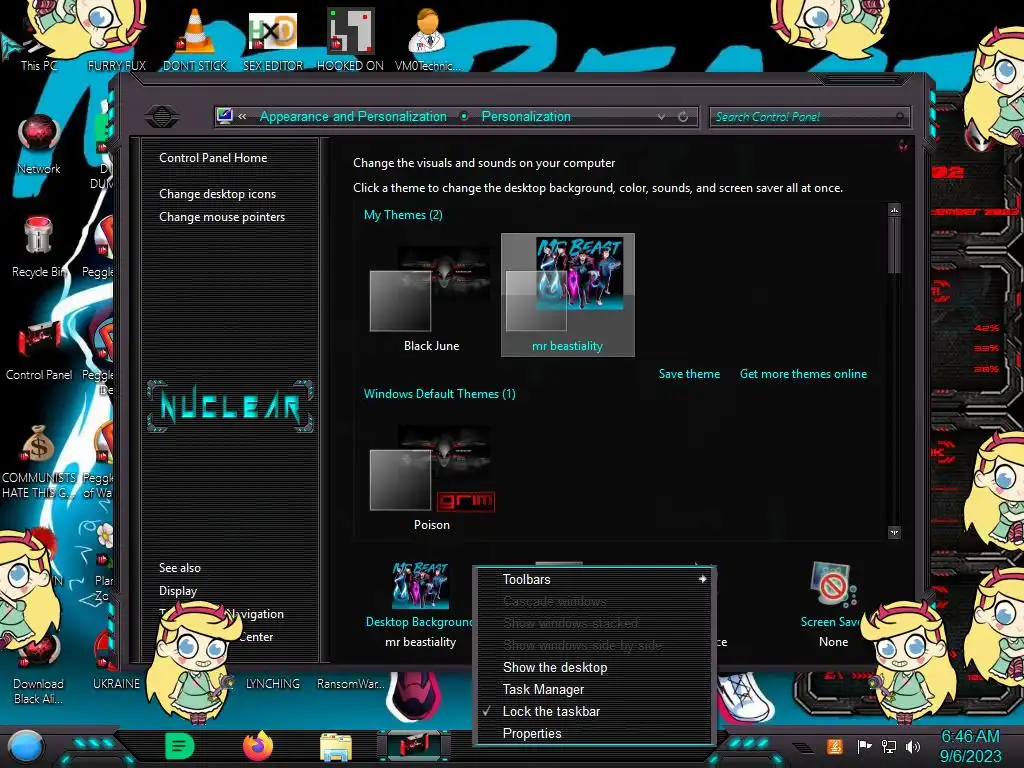Viewport: 1024px width, 768px height.
Task: Open the money bag COMMUNISTS HATE THIS icon
Action: pos(39,461)
